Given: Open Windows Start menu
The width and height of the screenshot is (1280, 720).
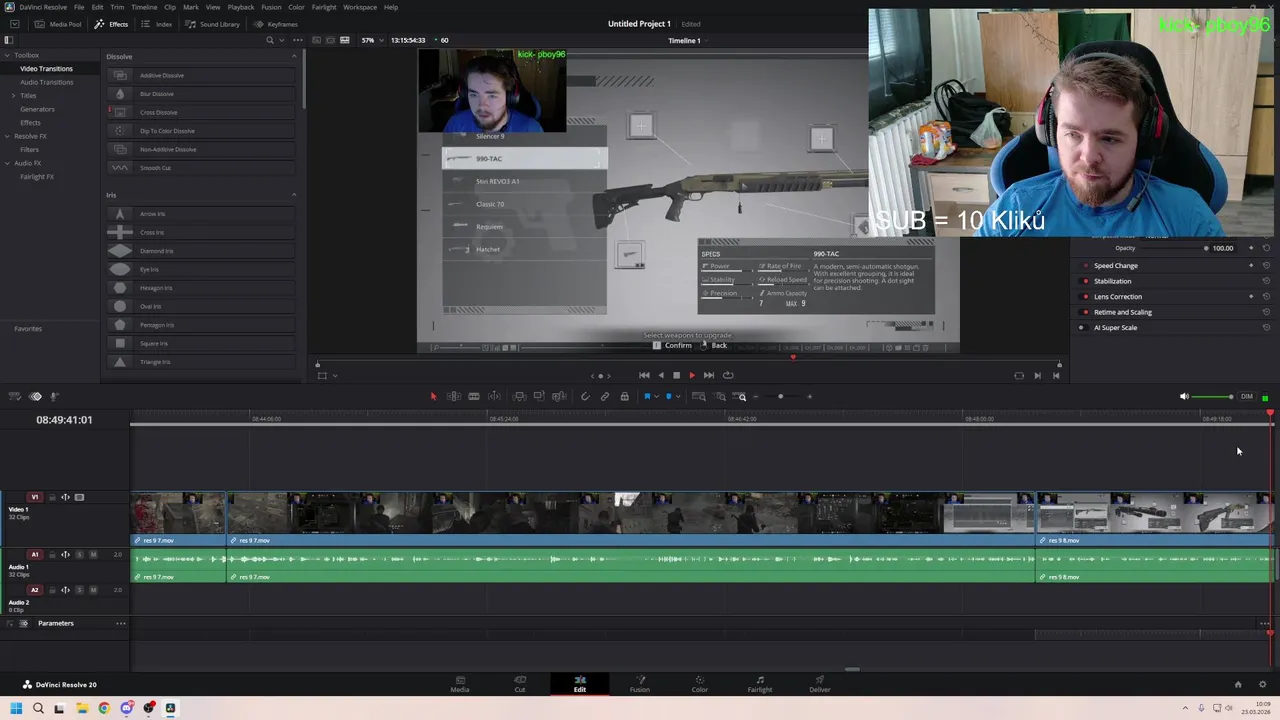Looking at the screenshot, I should (16, 708).
